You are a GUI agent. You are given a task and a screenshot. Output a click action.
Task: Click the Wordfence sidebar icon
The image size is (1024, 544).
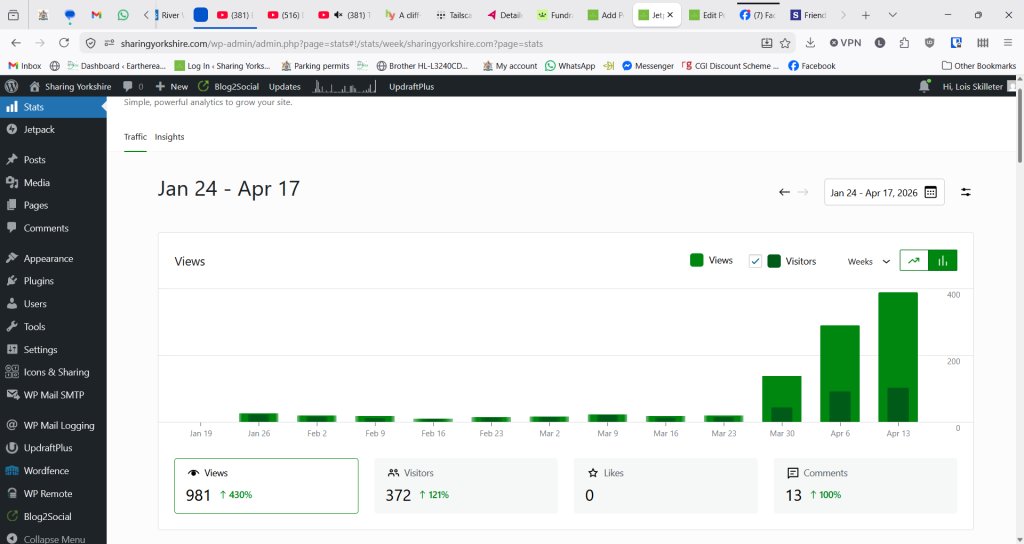pyautogui.click(x=12, y=471)
